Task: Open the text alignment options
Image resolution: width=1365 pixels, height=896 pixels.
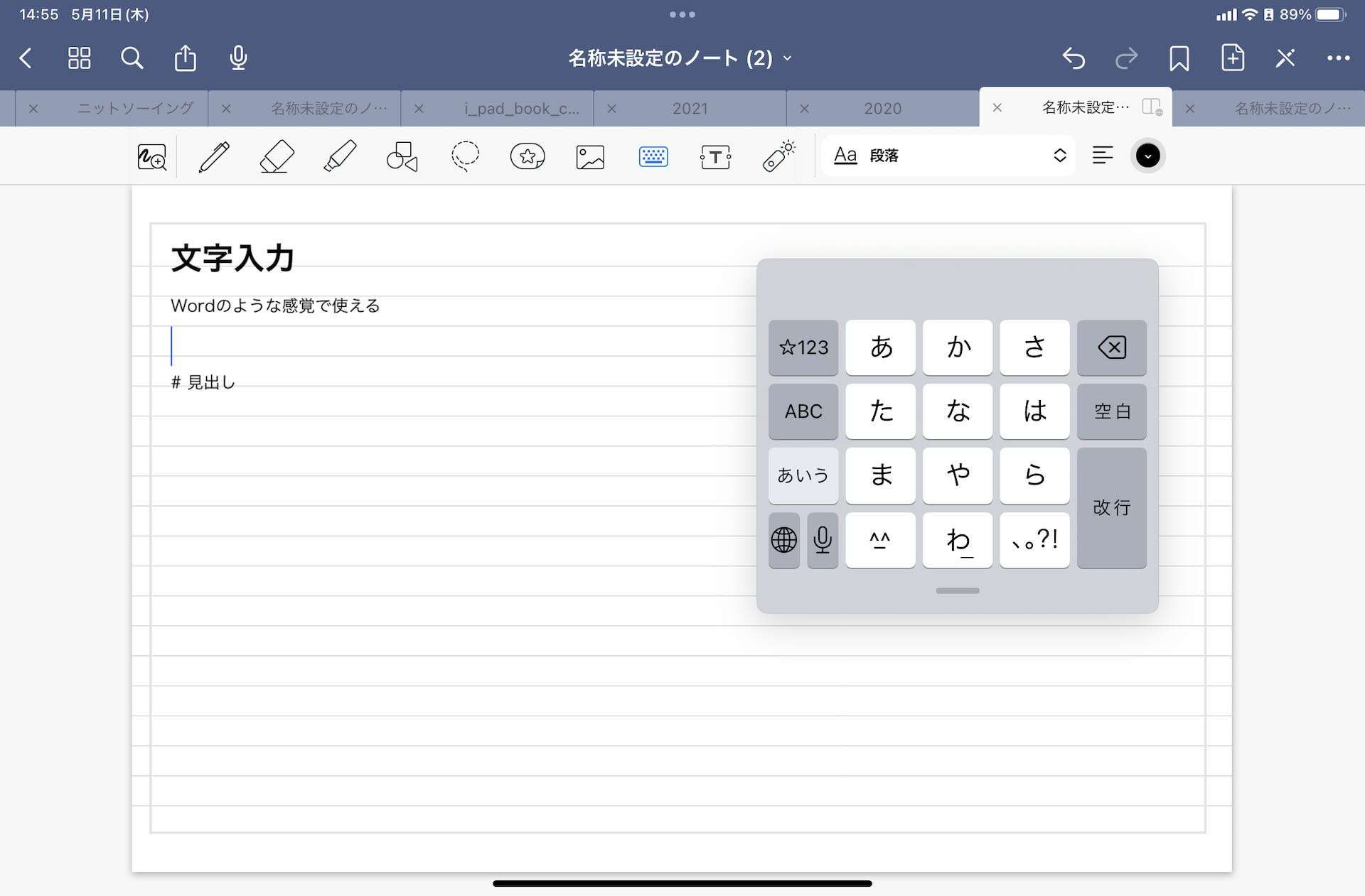Action: [1102, 156]
